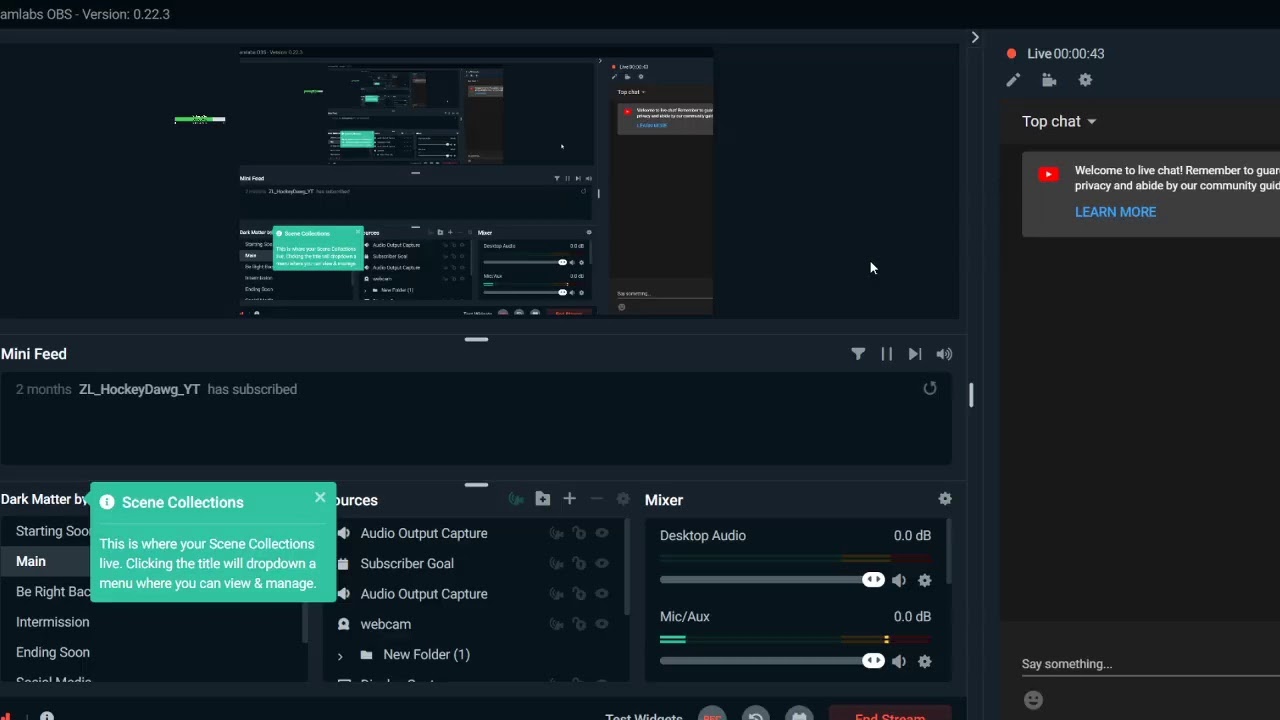Mute Desktop Audio speaker icon
The image size is (1280, 720).
899,580
